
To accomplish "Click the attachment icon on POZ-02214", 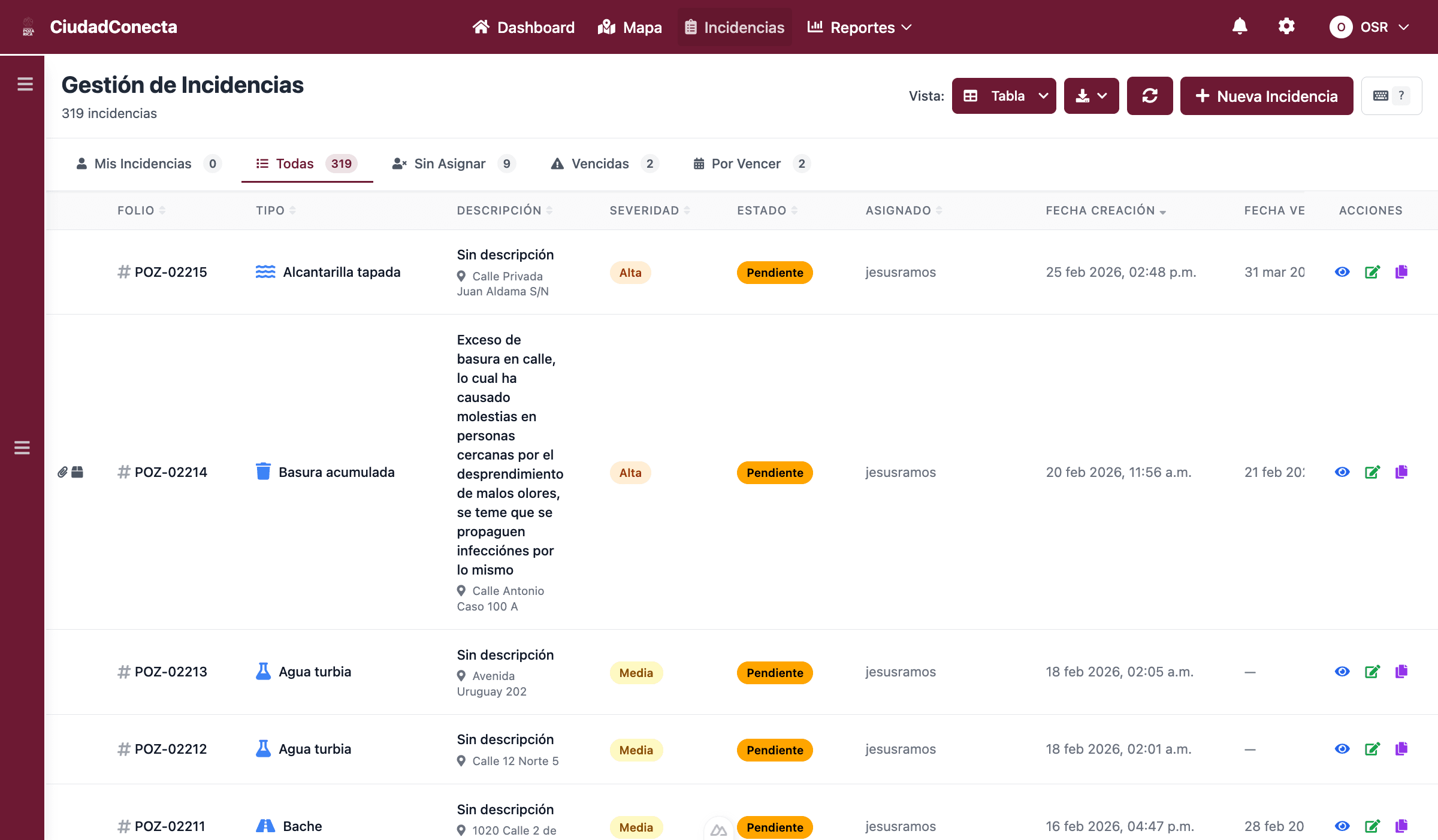I will click(x=64, y=472).
